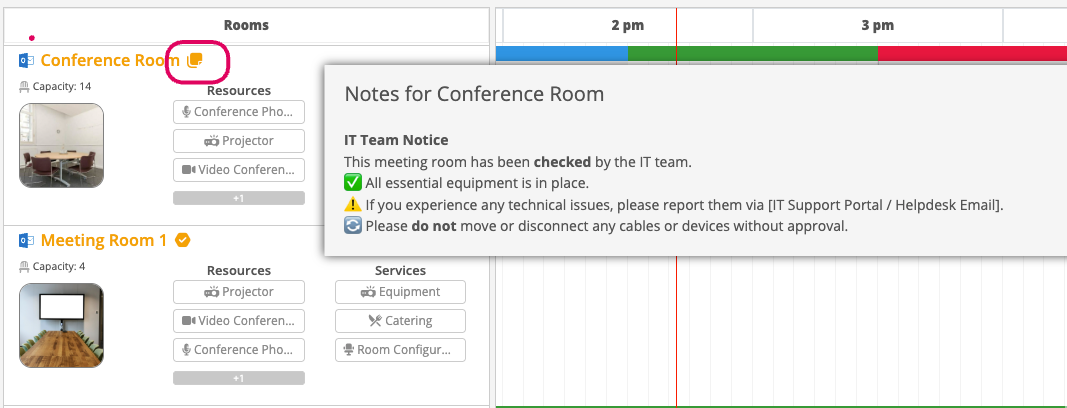Open the Meeting Room 1 photo thumbnail
Viewport: 1067px width, 408px height.
(x=61, y=326)
